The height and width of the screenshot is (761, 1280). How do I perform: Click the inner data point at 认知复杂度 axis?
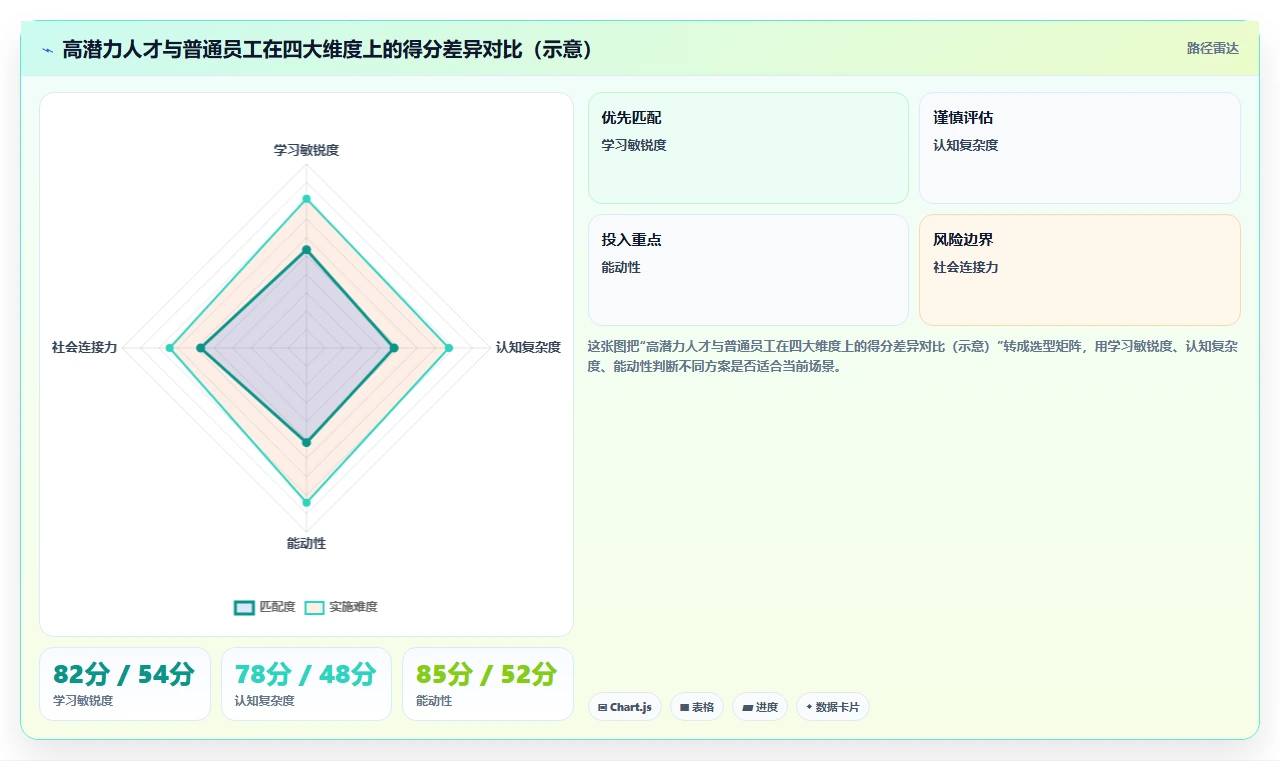tap(394, 348)
